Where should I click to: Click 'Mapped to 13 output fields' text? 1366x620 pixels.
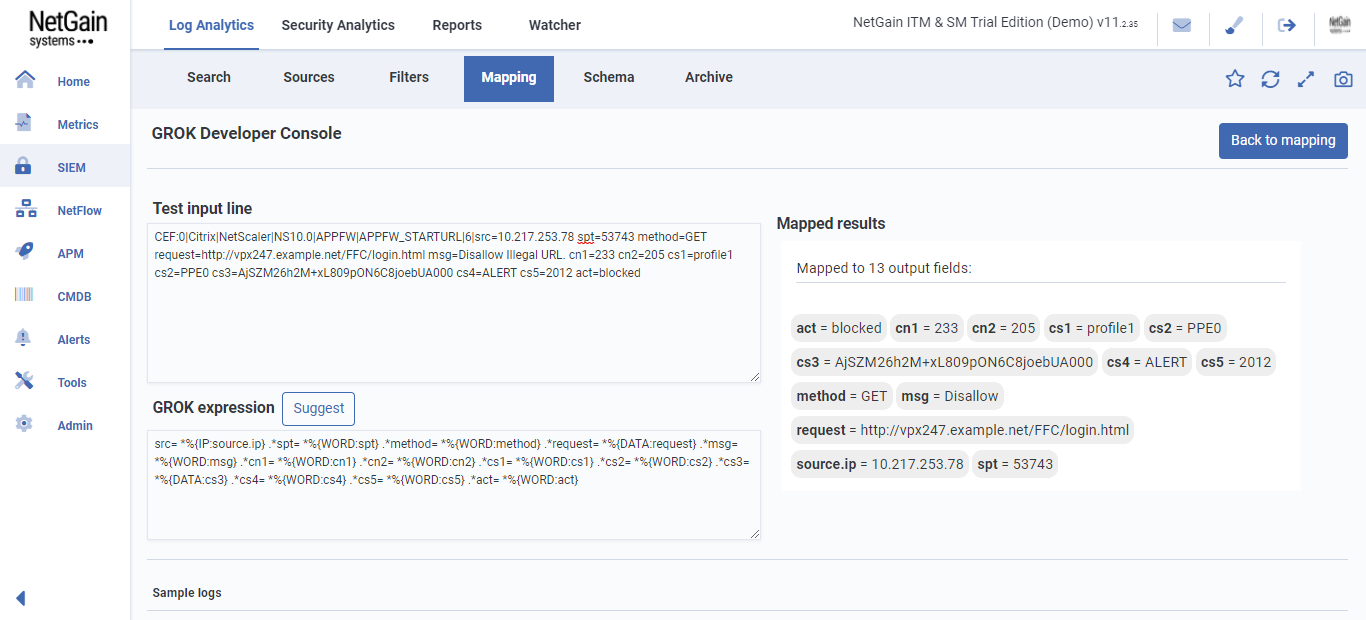[884, 268]
